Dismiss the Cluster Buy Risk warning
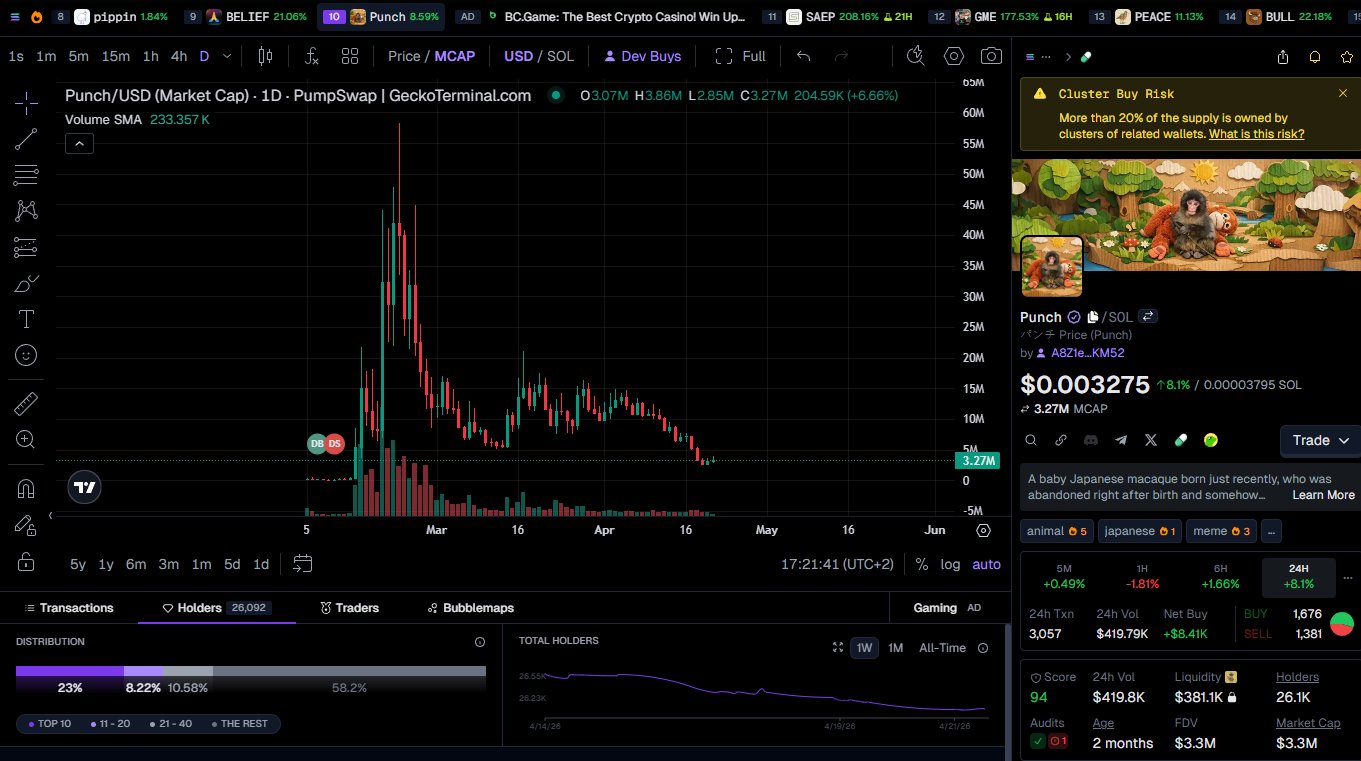The height and width of the screenshot is (761, 1361). [1343, 93]
